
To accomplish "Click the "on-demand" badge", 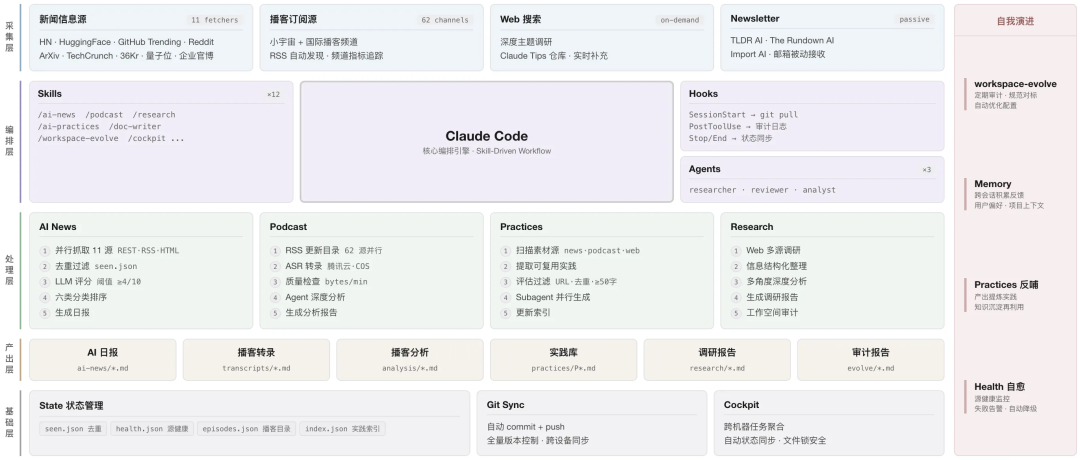I will [680, 20].
